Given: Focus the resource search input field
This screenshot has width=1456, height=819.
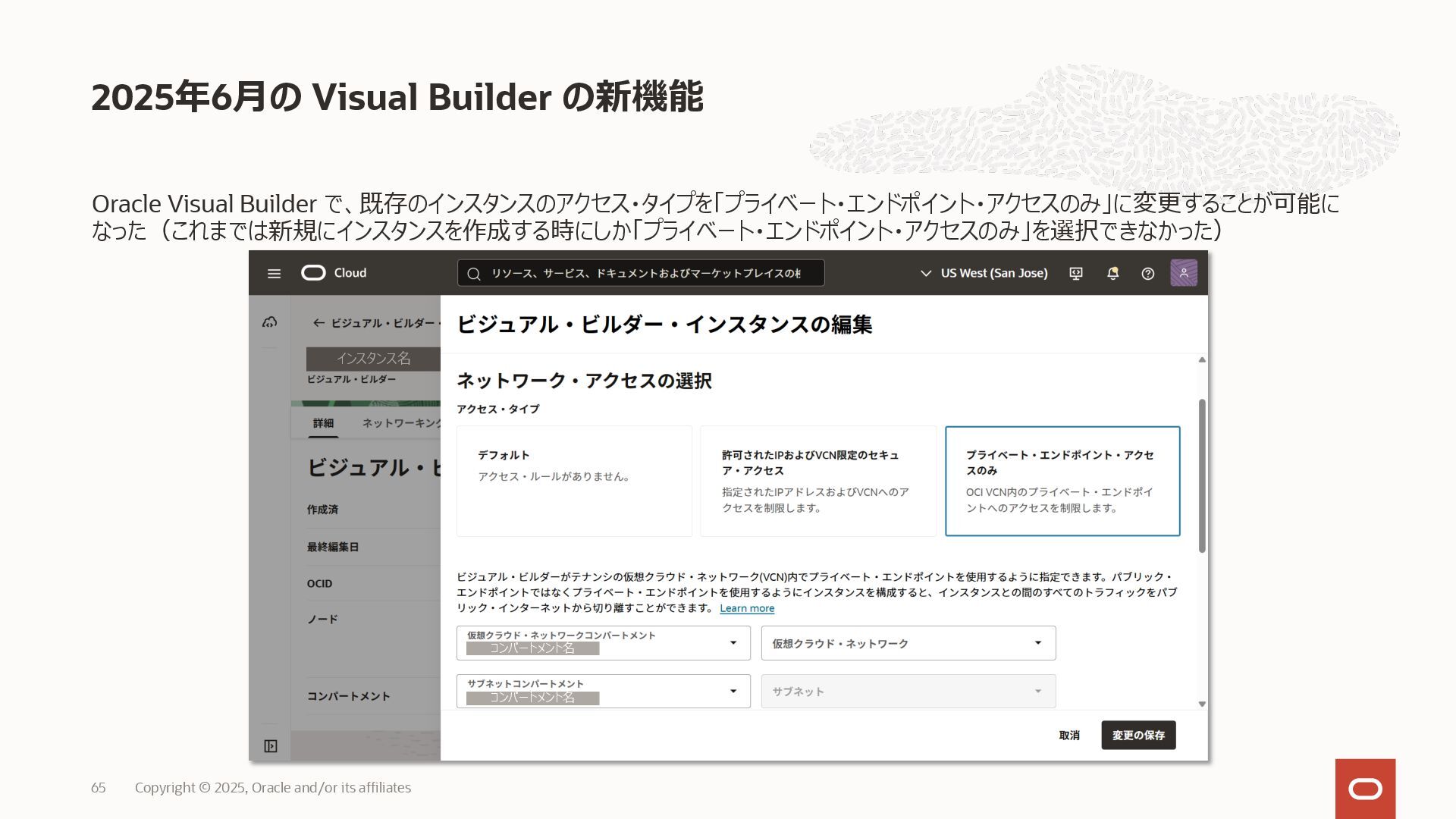Looking at the screenshot, I should click(x=641, y=273).
